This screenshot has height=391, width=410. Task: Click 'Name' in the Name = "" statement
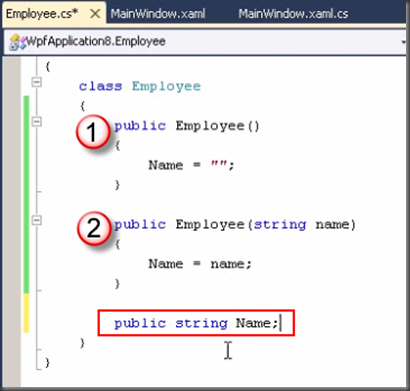(x=166, y=165)
